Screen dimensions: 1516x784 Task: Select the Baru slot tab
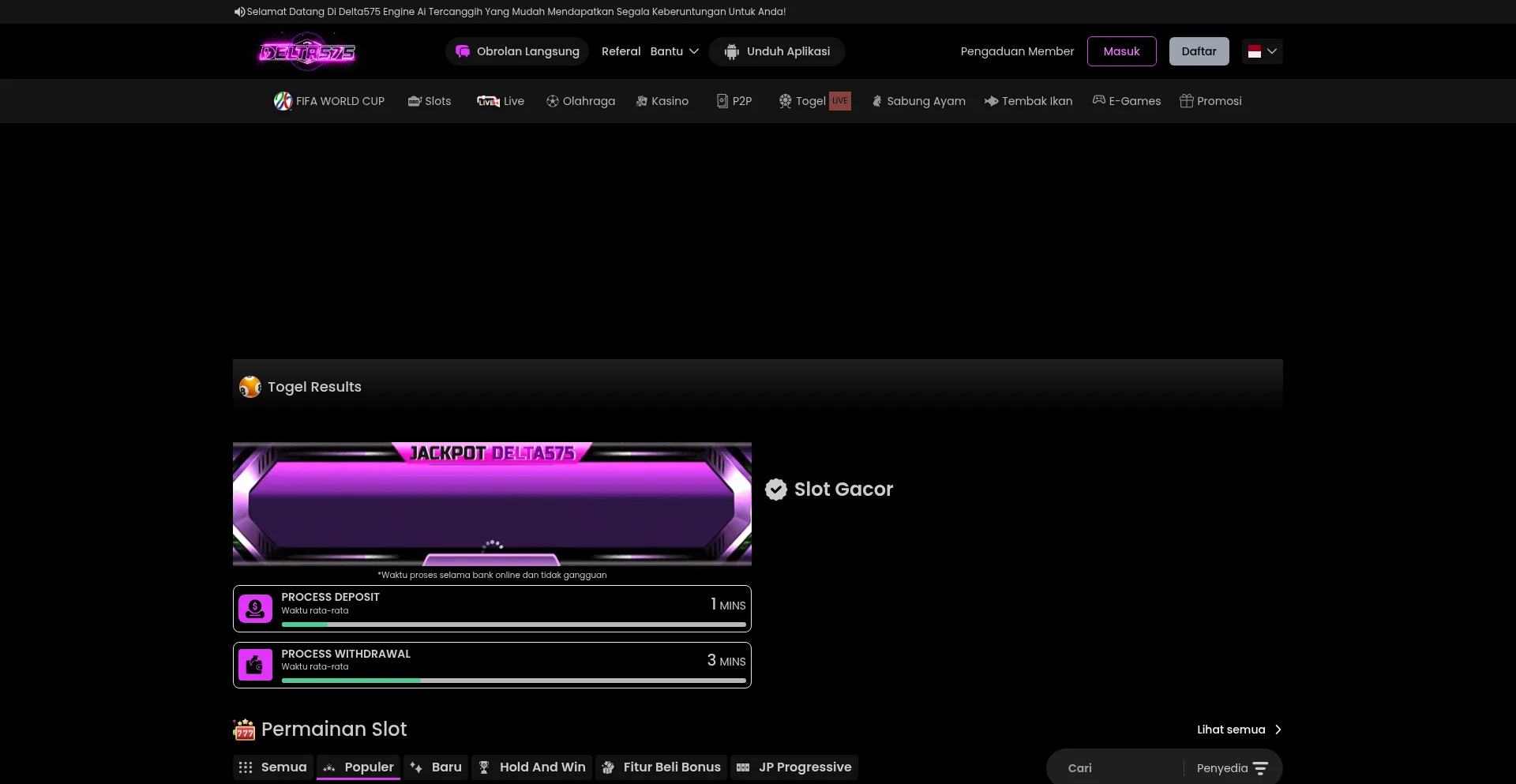tap(436, 767)
